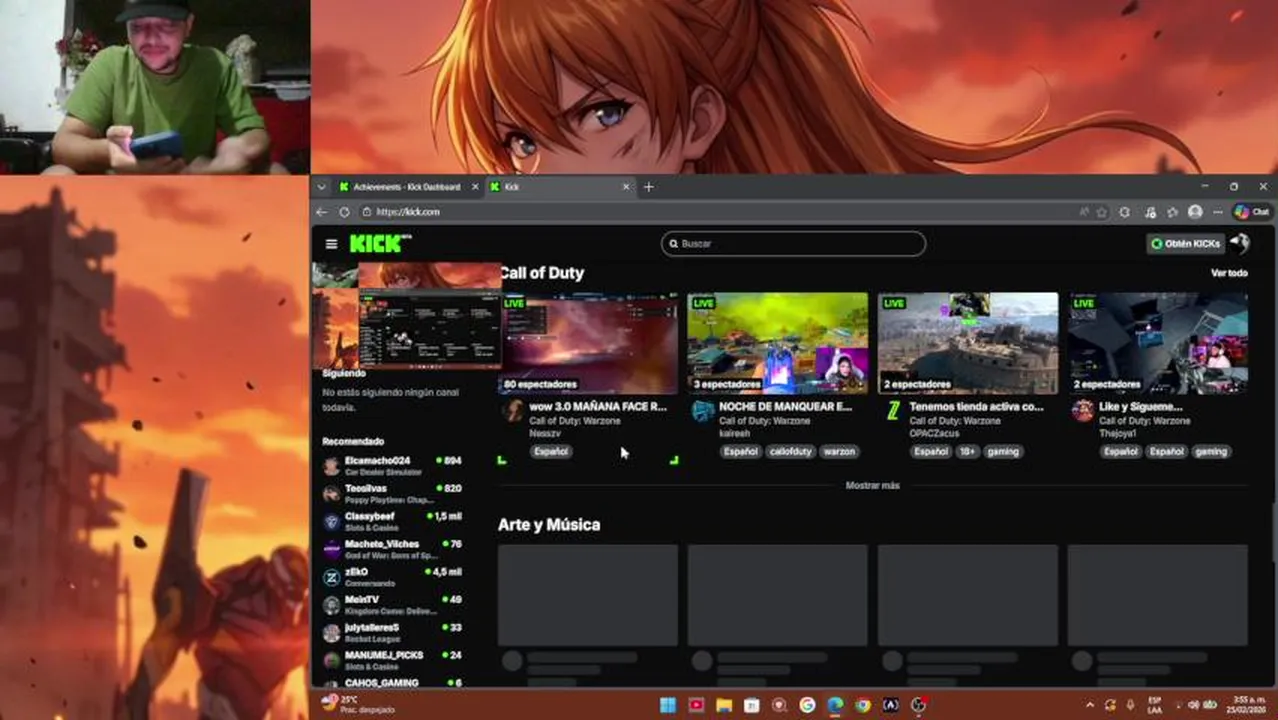Reload the kick.com page

point(344,212)
